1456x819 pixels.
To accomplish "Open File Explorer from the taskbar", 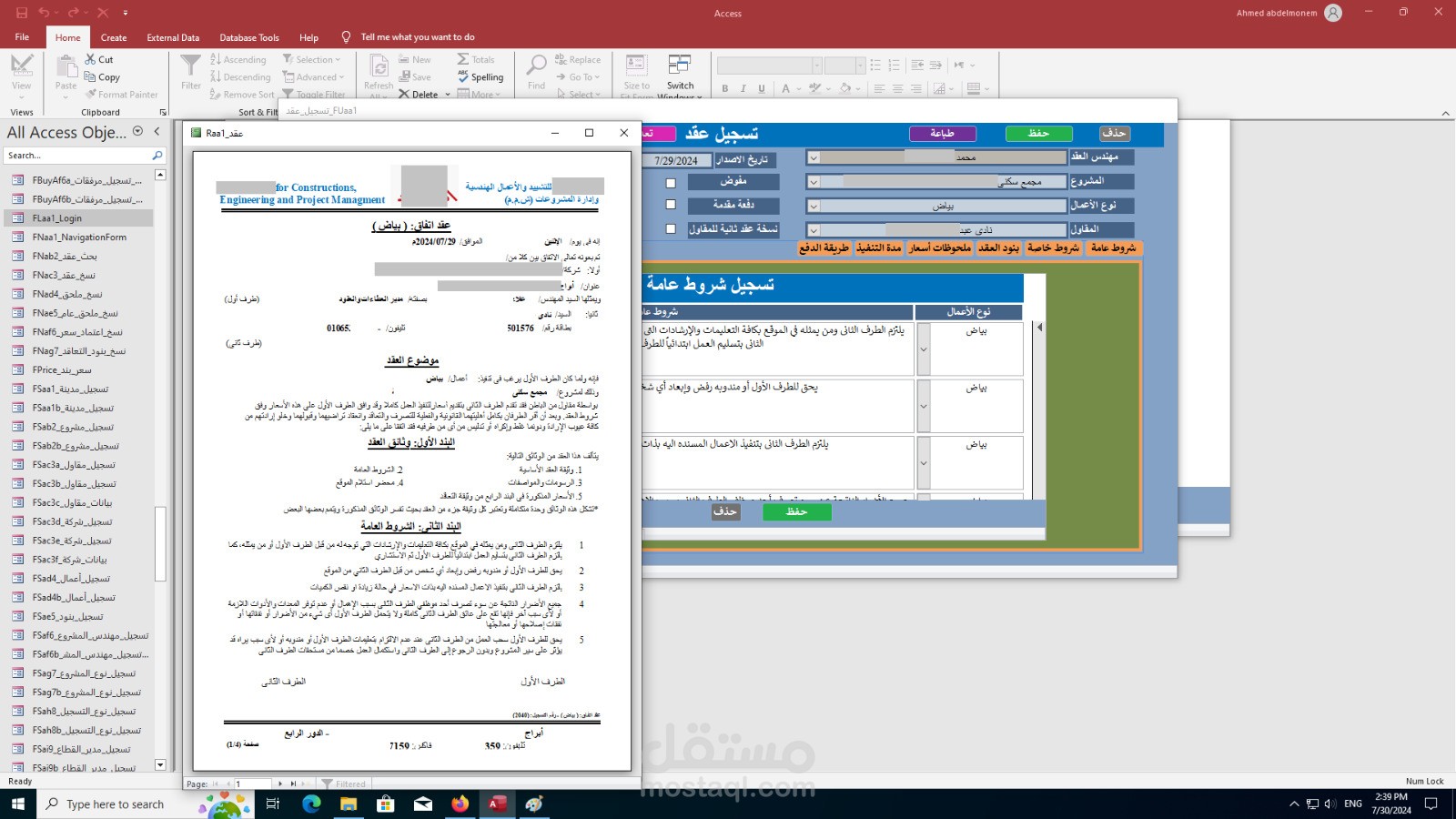I will tap(349, 804).
